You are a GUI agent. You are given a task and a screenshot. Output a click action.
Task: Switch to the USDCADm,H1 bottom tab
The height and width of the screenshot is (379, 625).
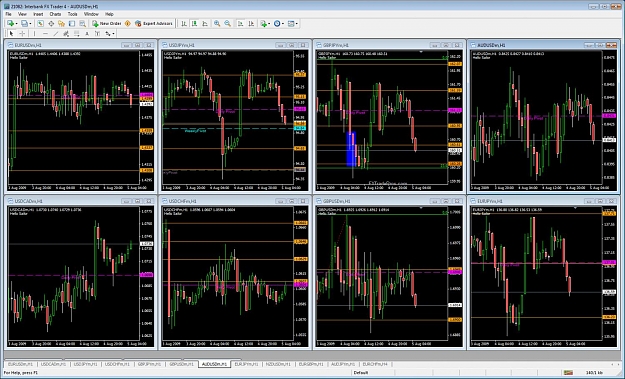coord(53,364)
